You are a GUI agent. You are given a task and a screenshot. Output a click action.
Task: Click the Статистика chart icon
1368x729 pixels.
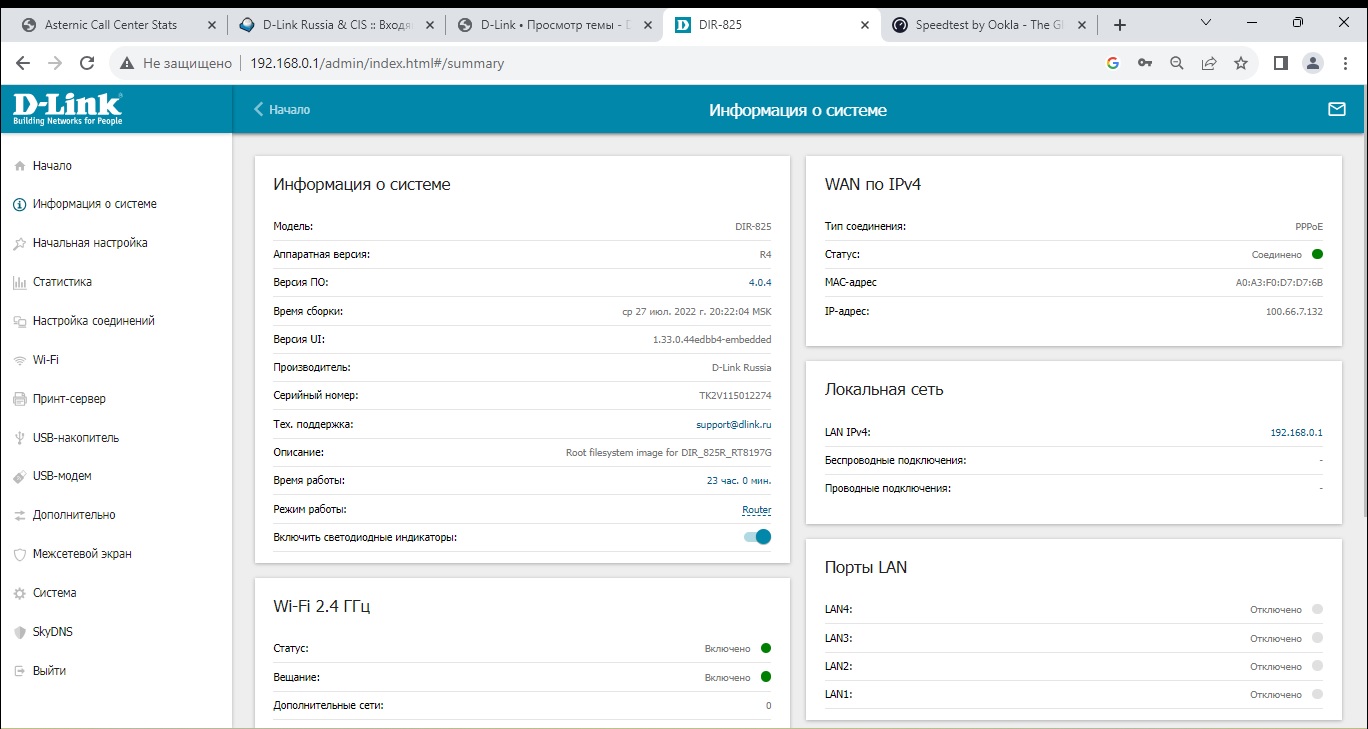point(19,282)
